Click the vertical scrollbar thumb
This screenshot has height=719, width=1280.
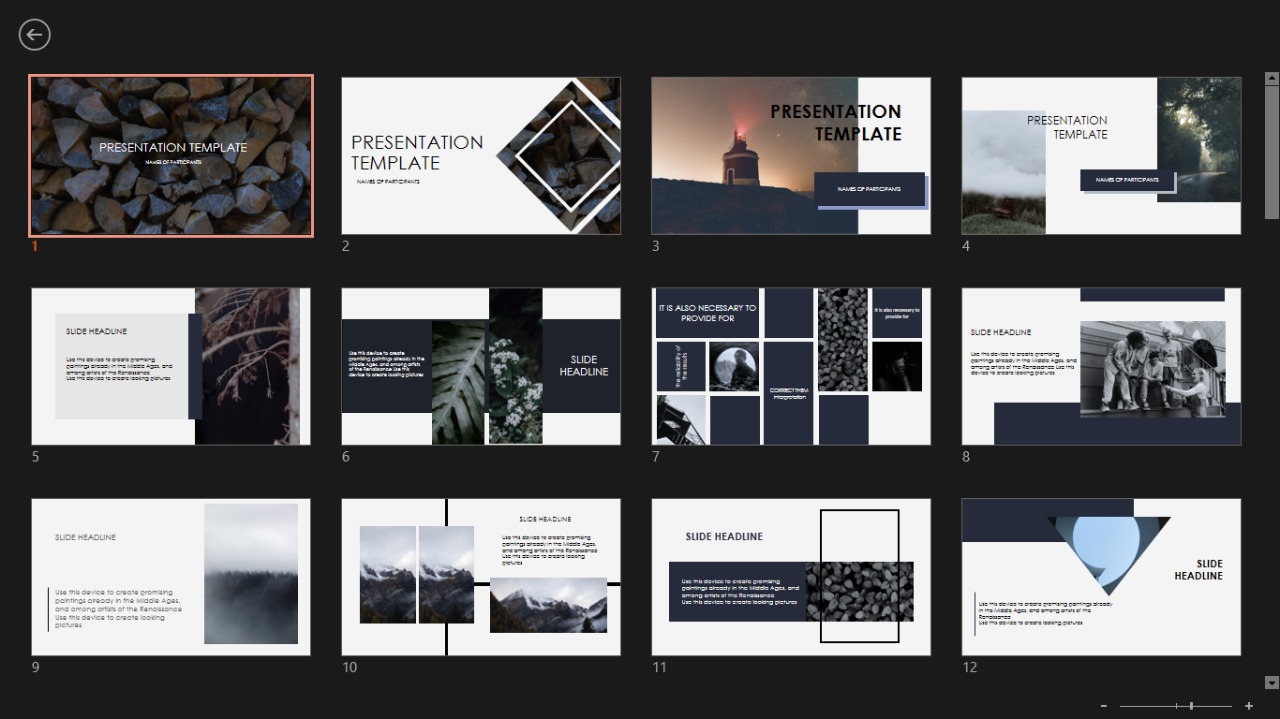(1272, 150)
